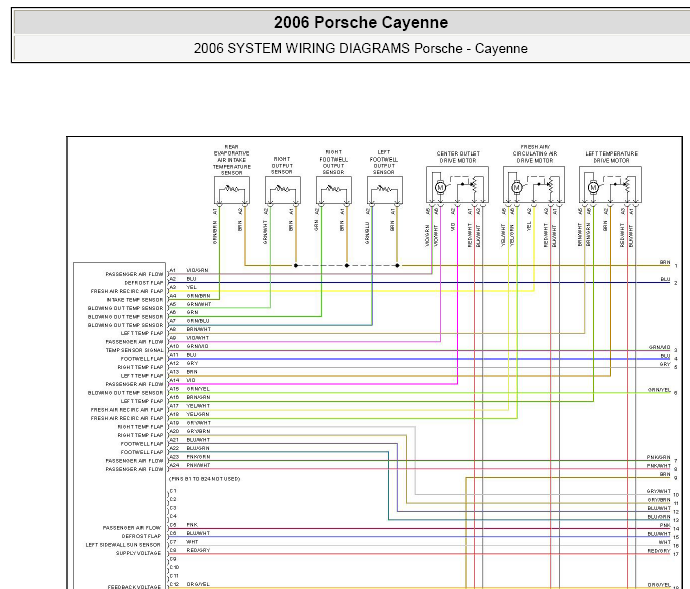
Task: Click the Fresh Air/Circulating Air Drive Motor symbol
Action: pos(534,184)
